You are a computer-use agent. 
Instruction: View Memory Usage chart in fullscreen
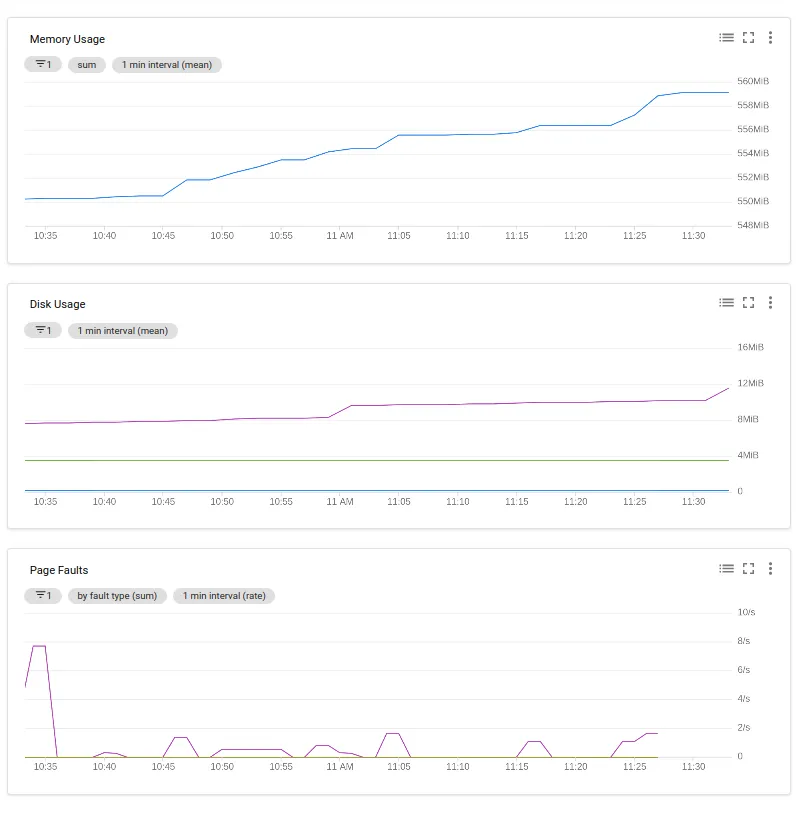tap(748, 38)
